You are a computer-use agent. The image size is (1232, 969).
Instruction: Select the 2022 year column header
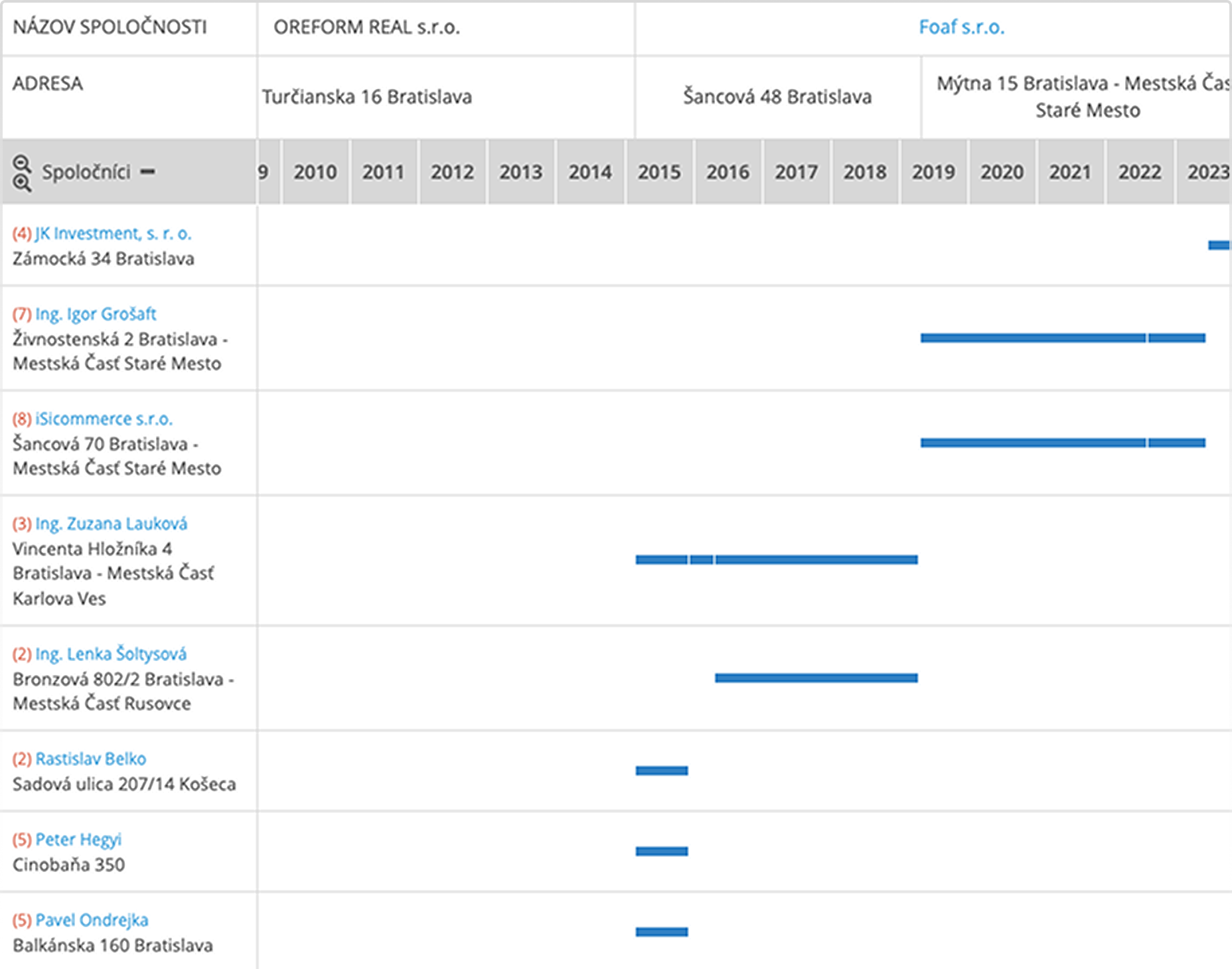click(x=1139, y=172)
